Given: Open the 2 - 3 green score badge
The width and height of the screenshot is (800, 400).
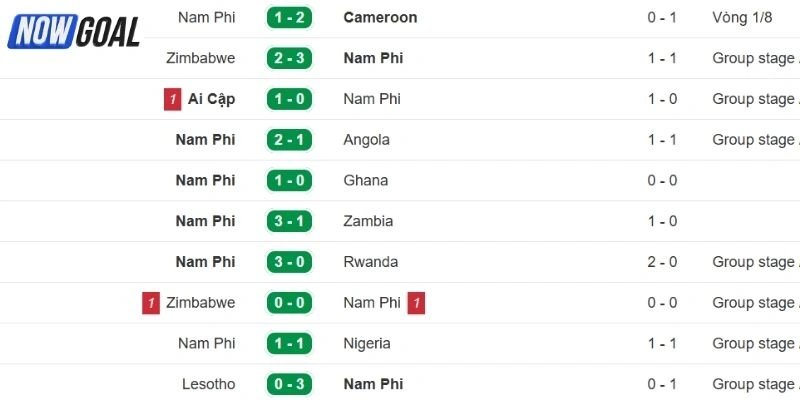Looking at the screenshot, I should [290, 58].
